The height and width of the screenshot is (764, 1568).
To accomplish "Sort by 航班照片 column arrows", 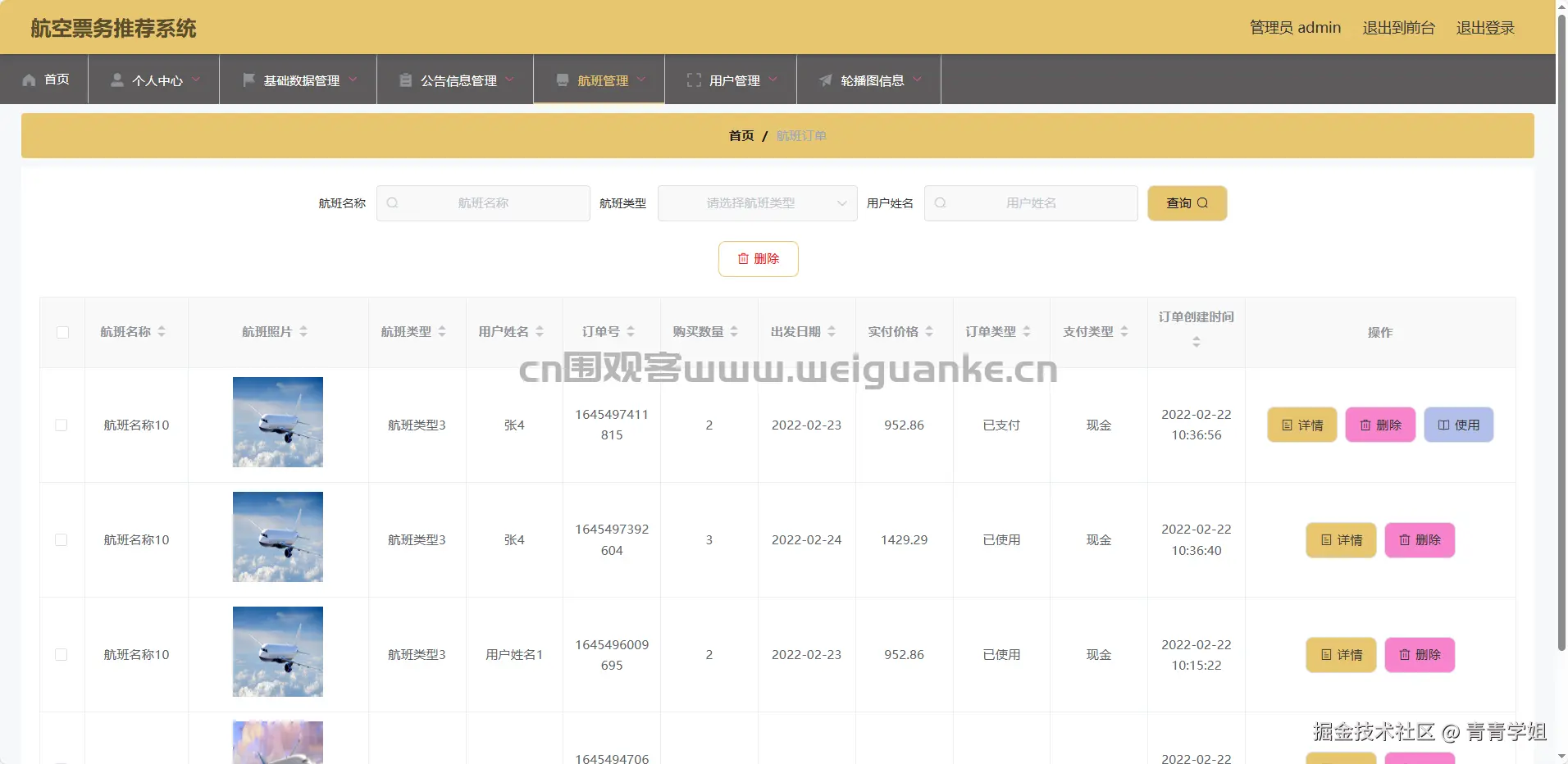I will tap(303, 332).
